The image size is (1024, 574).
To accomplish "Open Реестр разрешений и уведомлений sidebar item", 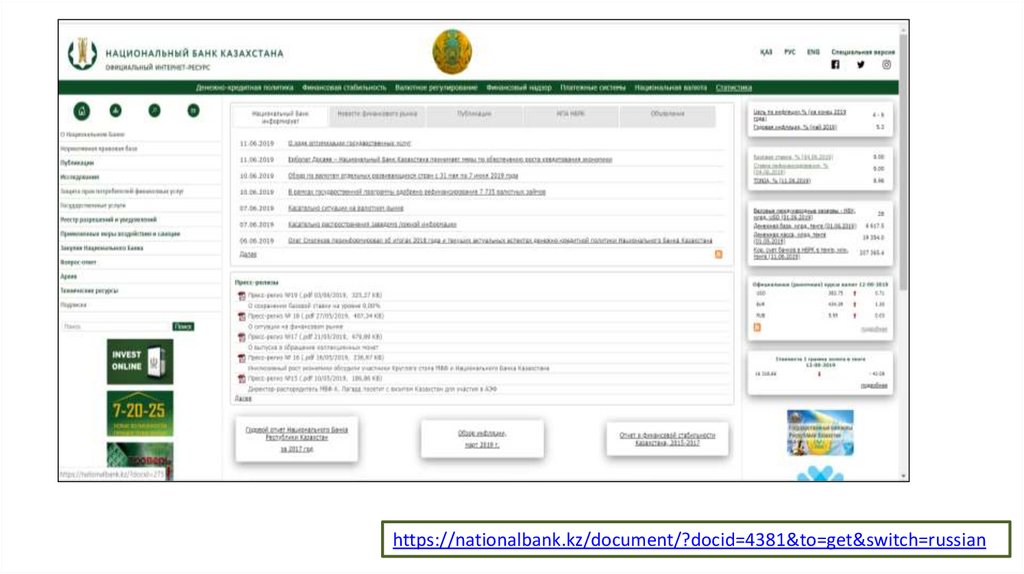I will coord(108,220).
